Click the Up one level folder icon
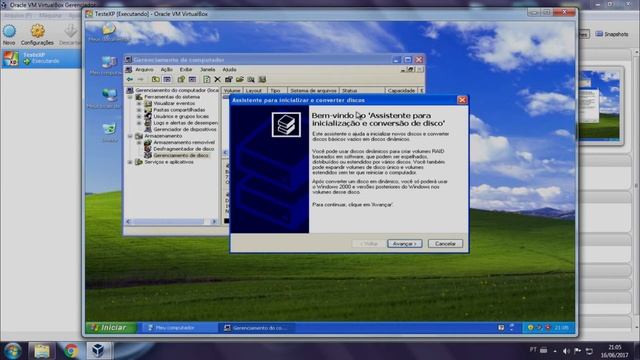The image size is (640, 360). coord(156,79)
